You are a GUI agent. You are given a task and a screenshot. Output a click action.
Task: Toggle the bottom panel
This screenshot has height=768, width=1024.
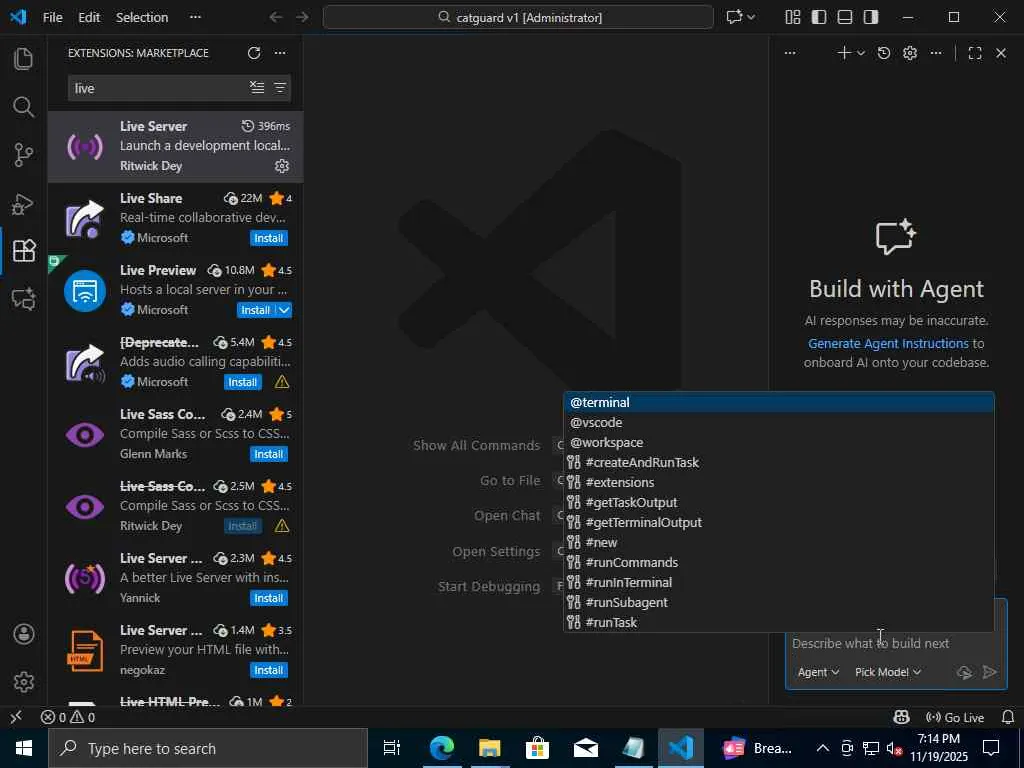pyautogui.click(x=845, y=17)
